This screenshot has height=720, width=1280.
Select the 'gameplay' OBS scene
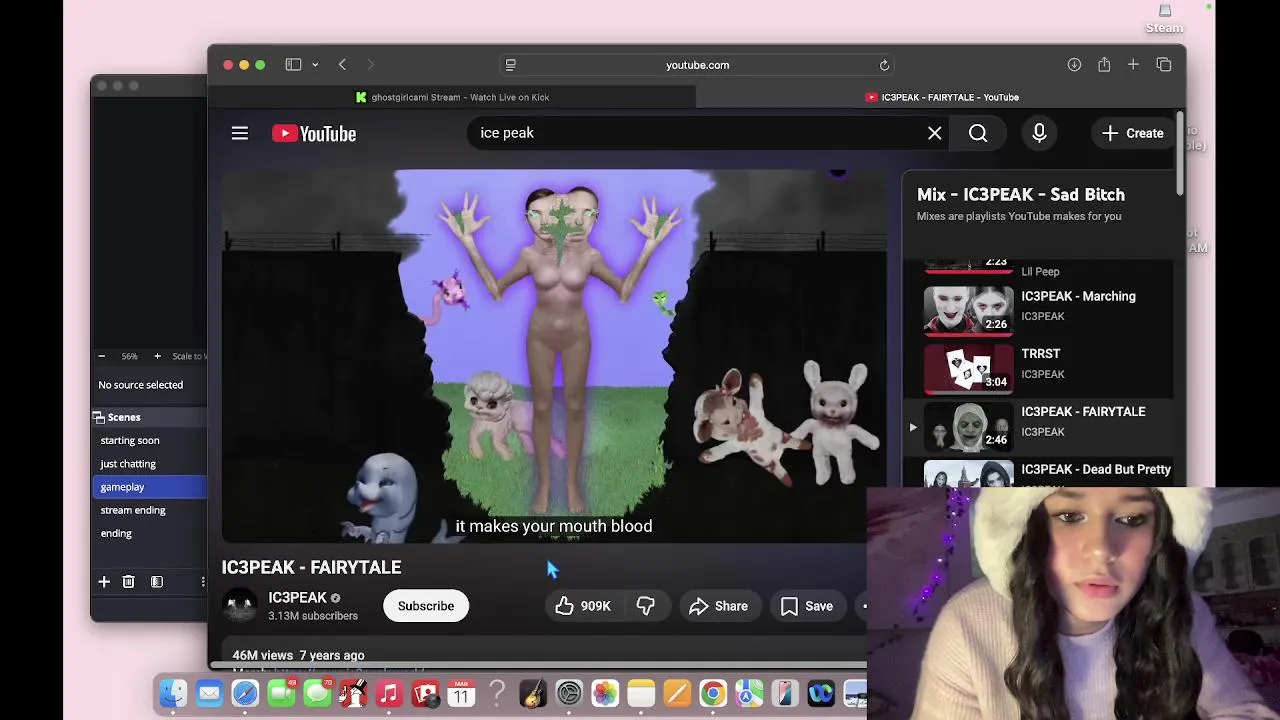pos(150,487)
